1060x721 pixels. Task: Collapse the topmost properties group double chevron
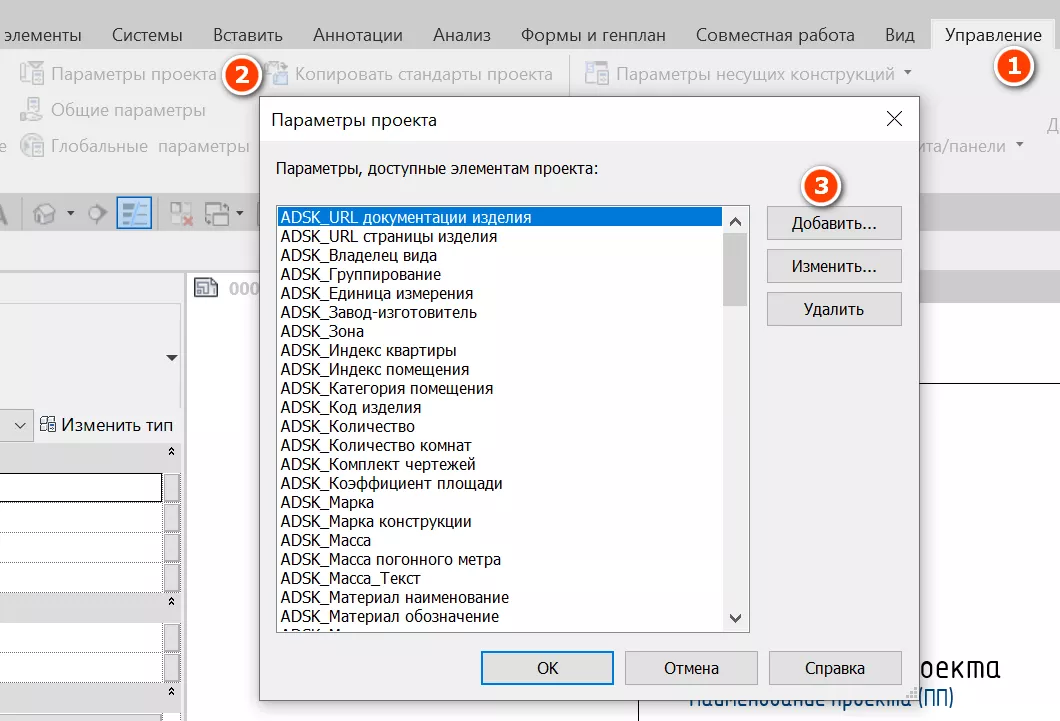pos(170,452)
